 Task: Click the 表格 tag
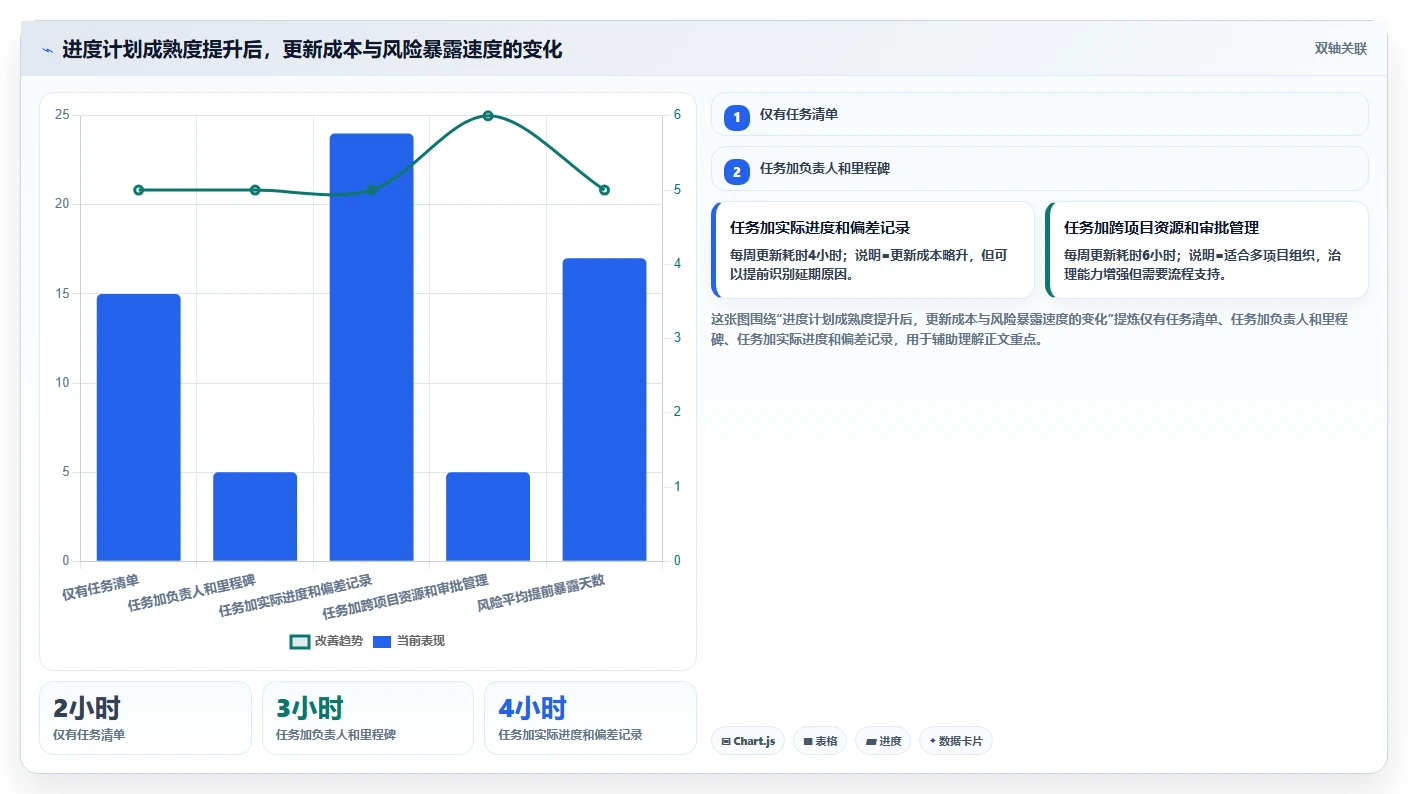(x=820, y=741)
